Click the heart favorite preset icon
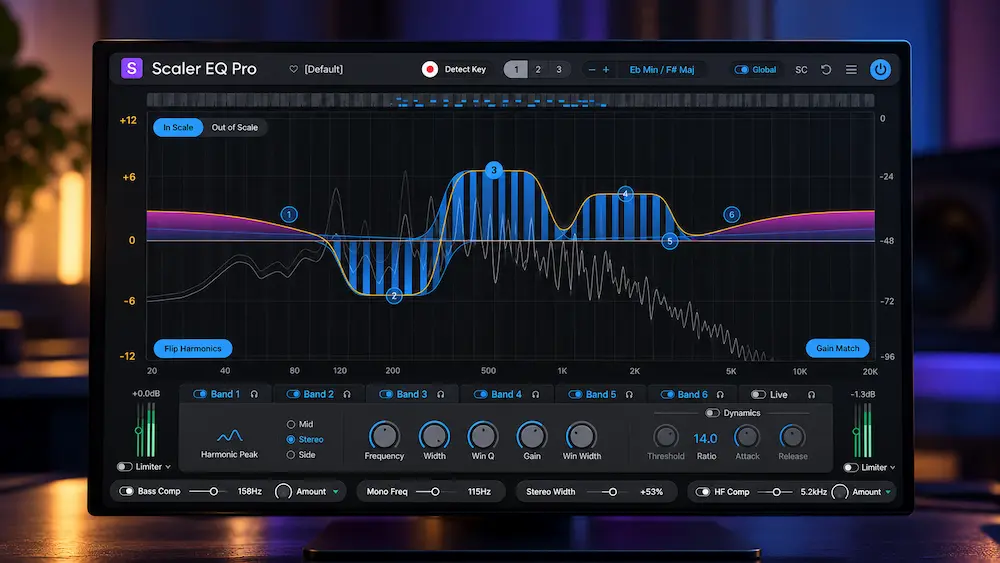The image size is (1000, 563). 293,69
